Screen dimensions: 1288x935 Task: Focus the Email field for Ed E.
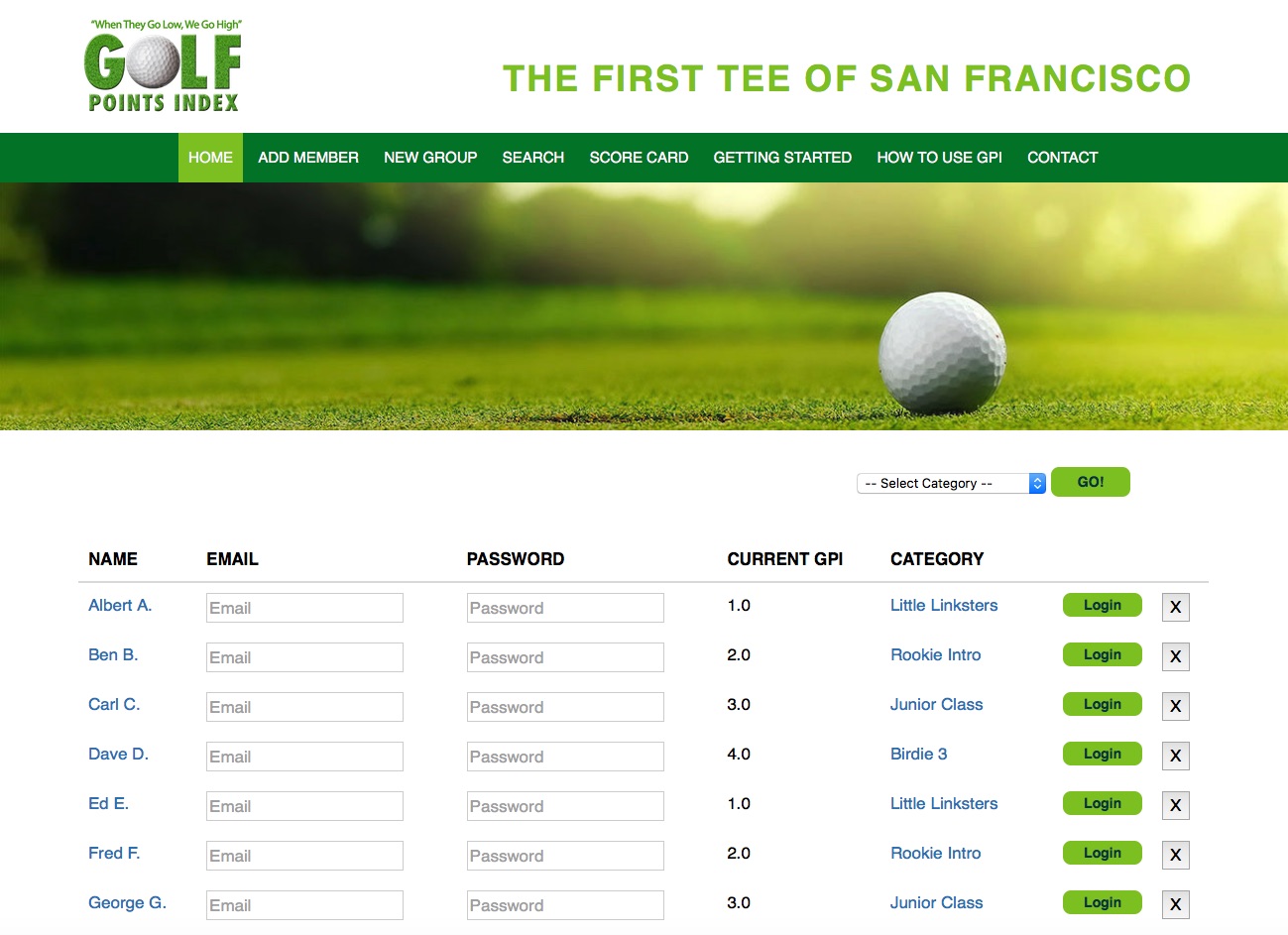tap(304, 806)
